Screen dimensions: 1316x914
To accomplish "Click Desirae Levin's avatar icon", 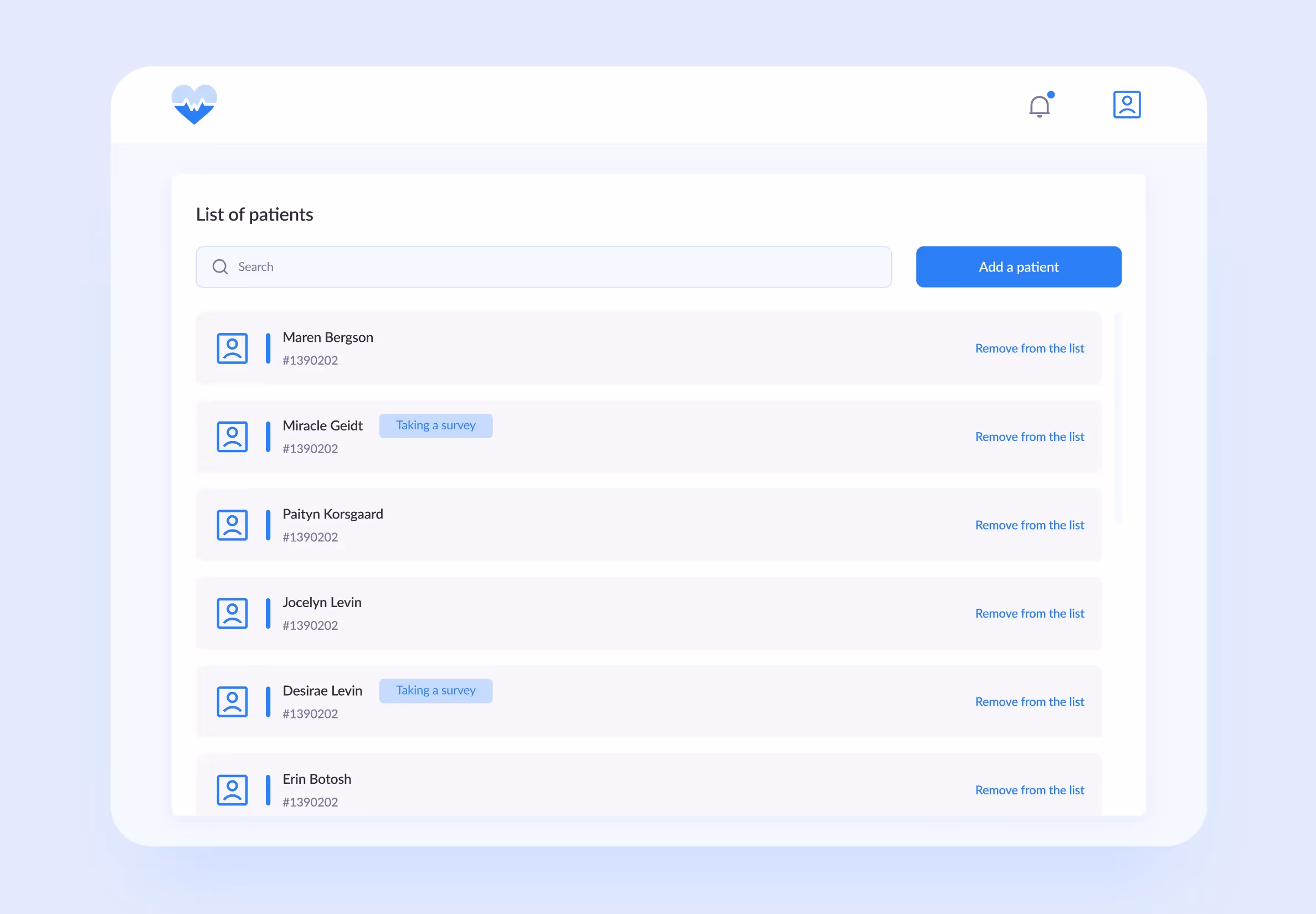I will [x=232, y=701].
